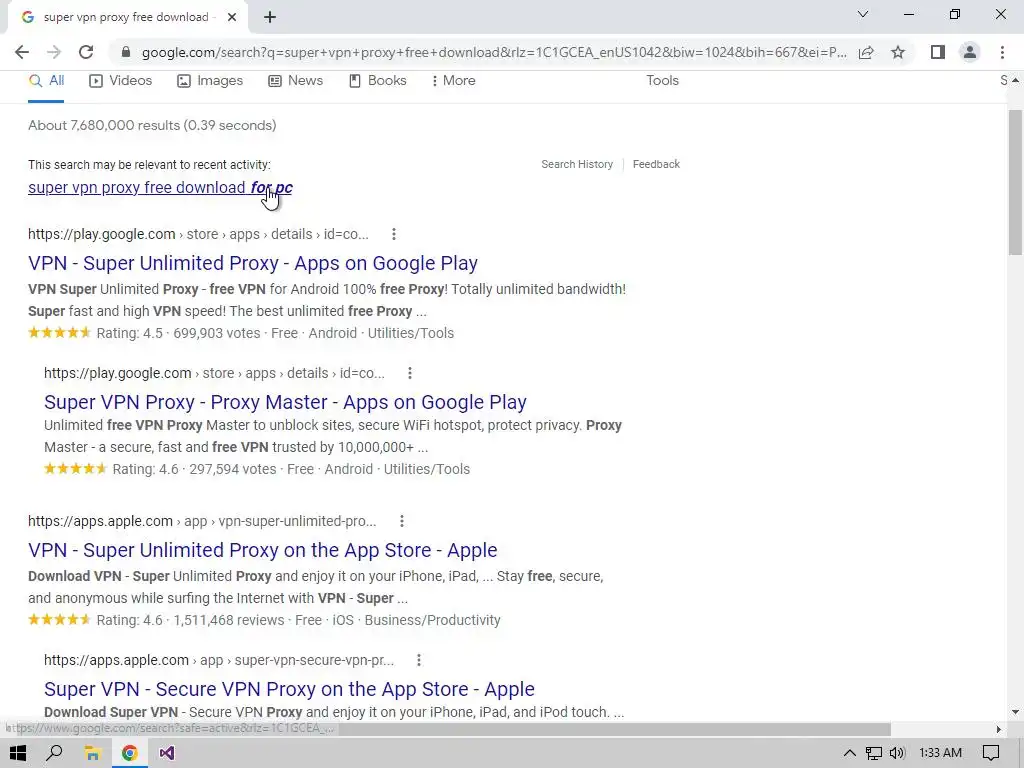The image size is (1024, 768).
Task: Open options for Super VPN Secure VPN Proxy result
Action: 419,660
